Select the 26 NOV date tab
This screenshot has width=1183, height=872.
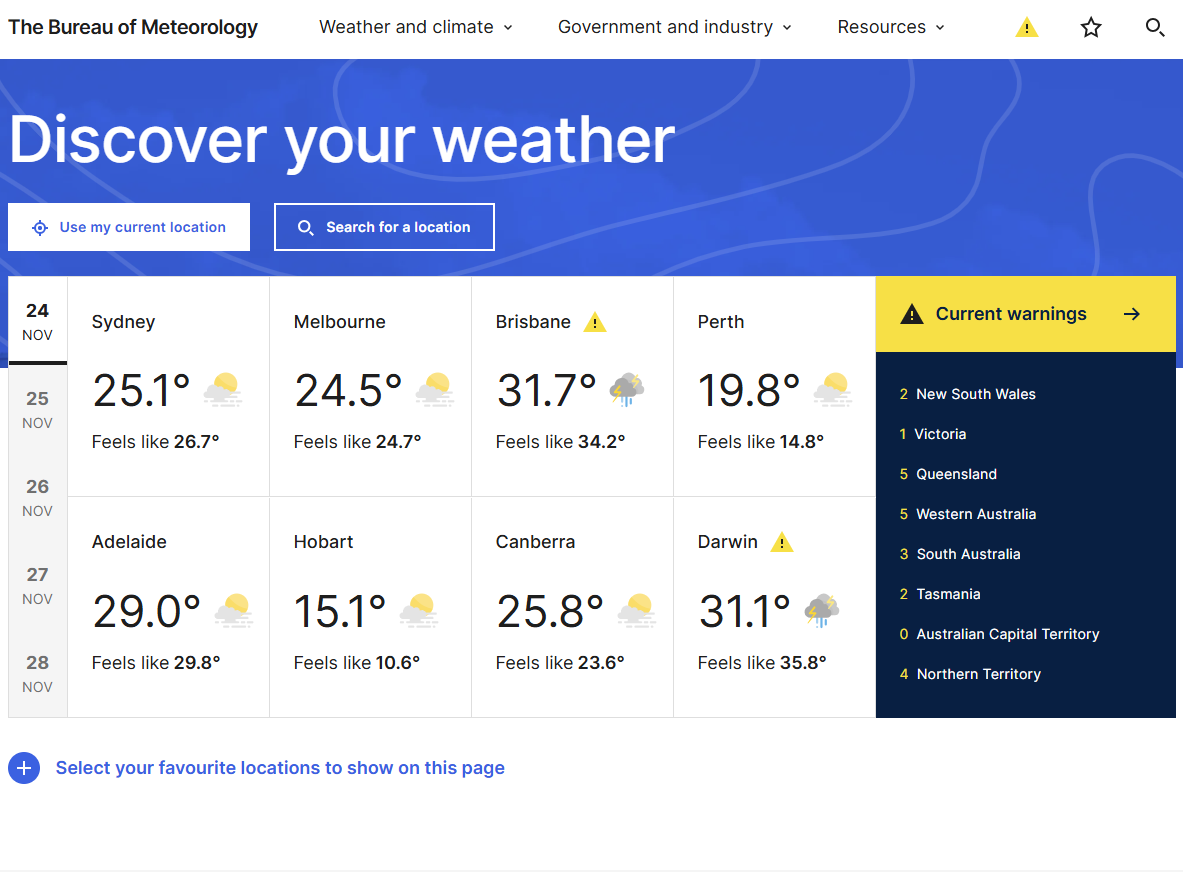[x=38, y=498]
